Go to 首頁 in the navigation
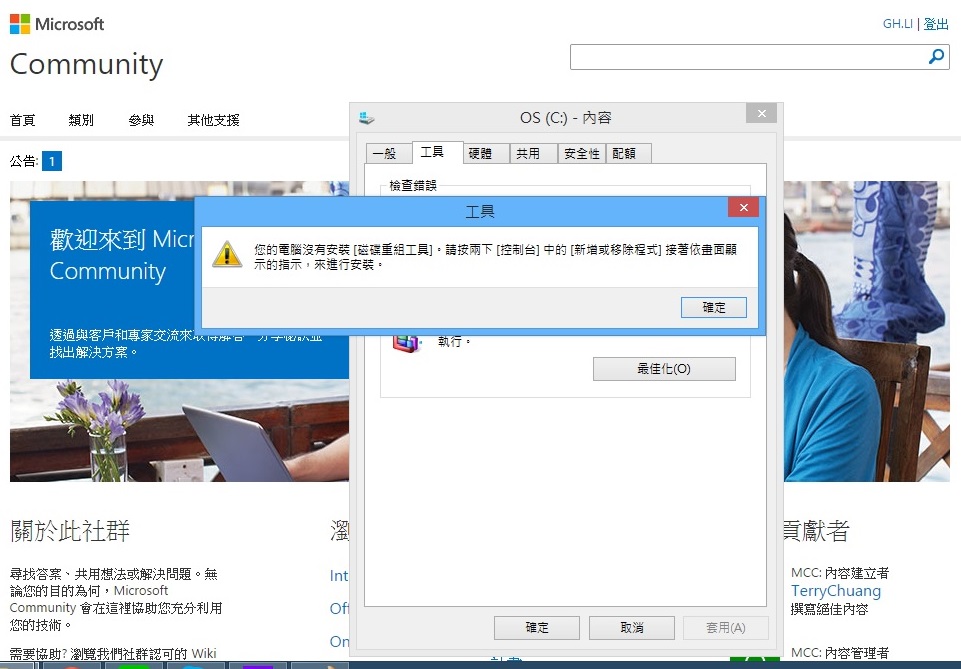 point(23,120)
